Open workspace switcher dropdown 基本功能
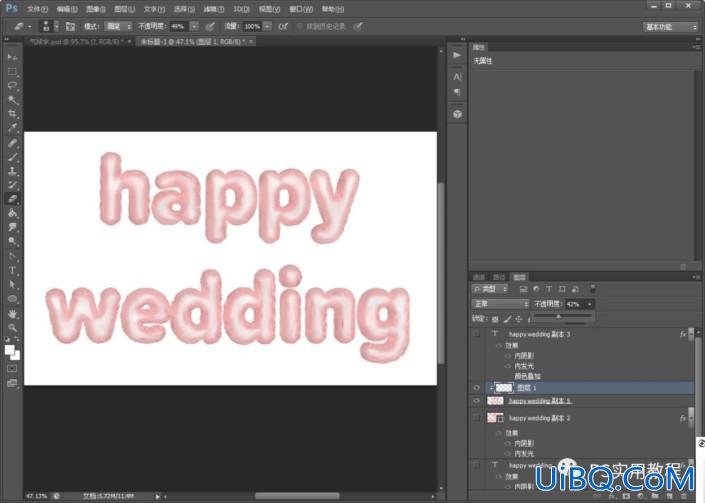Image resolution: width=705 pixels, height=503 pixels. pyautogui.click(x=670, y=27)
